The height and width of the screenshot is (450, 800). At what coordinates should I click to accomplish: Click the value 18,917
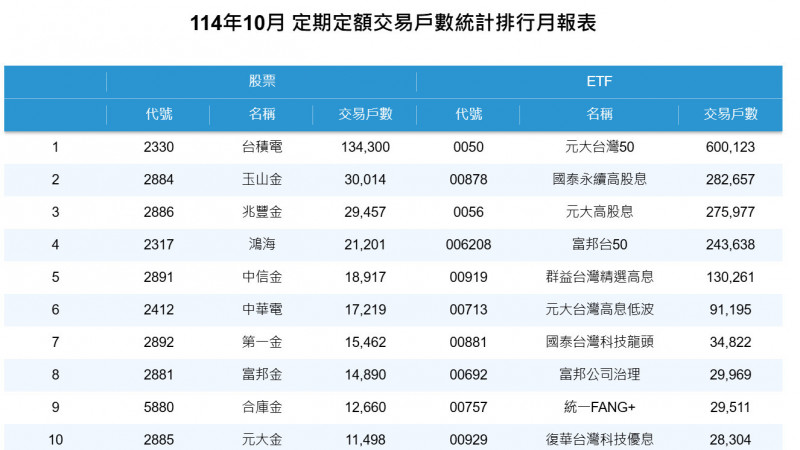click(x=365, y=278)
